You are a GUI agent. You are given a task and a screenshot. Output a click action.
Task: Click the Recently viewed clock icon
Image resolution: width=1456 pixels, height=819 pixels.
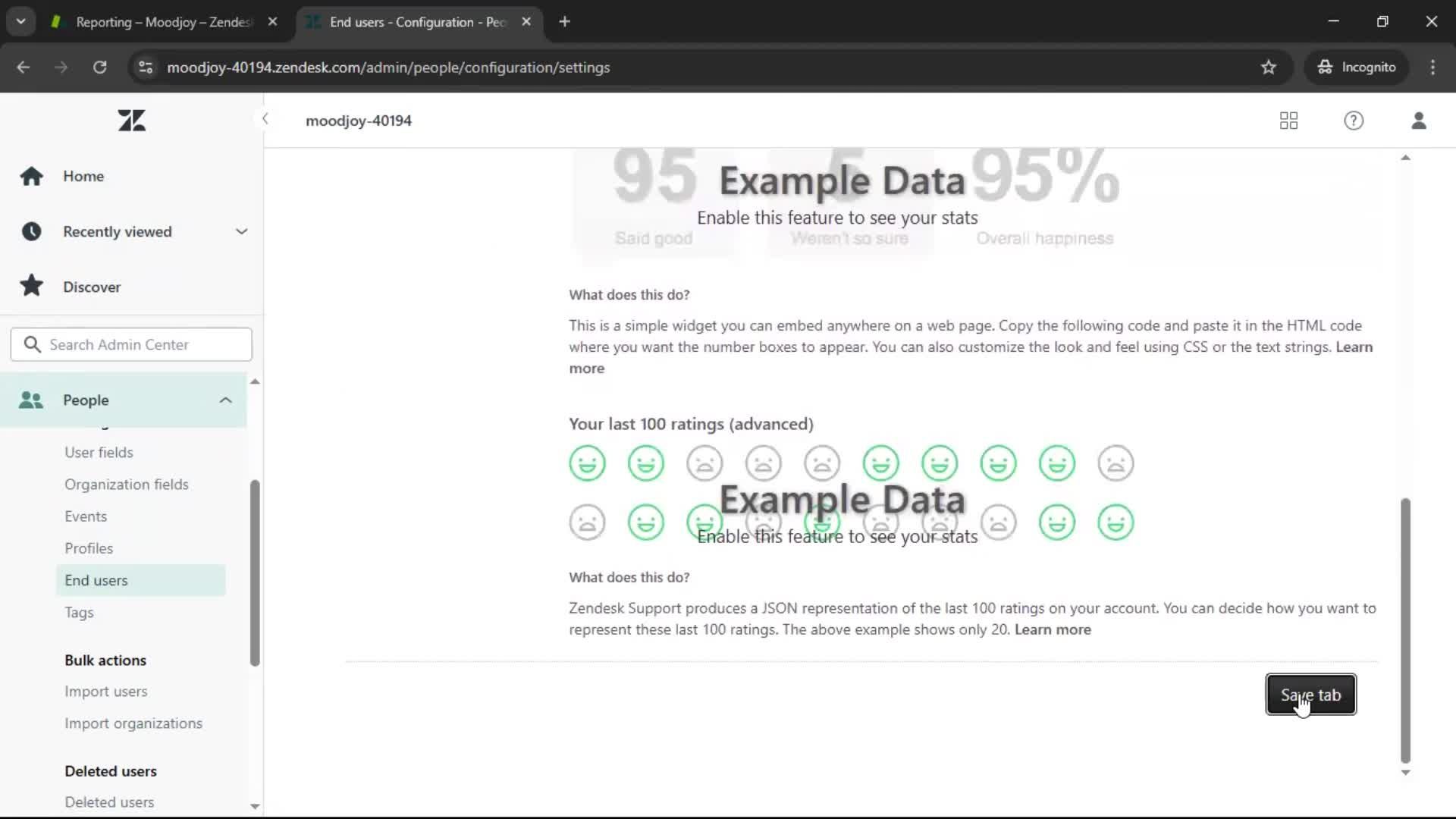(x=31, y=231)
